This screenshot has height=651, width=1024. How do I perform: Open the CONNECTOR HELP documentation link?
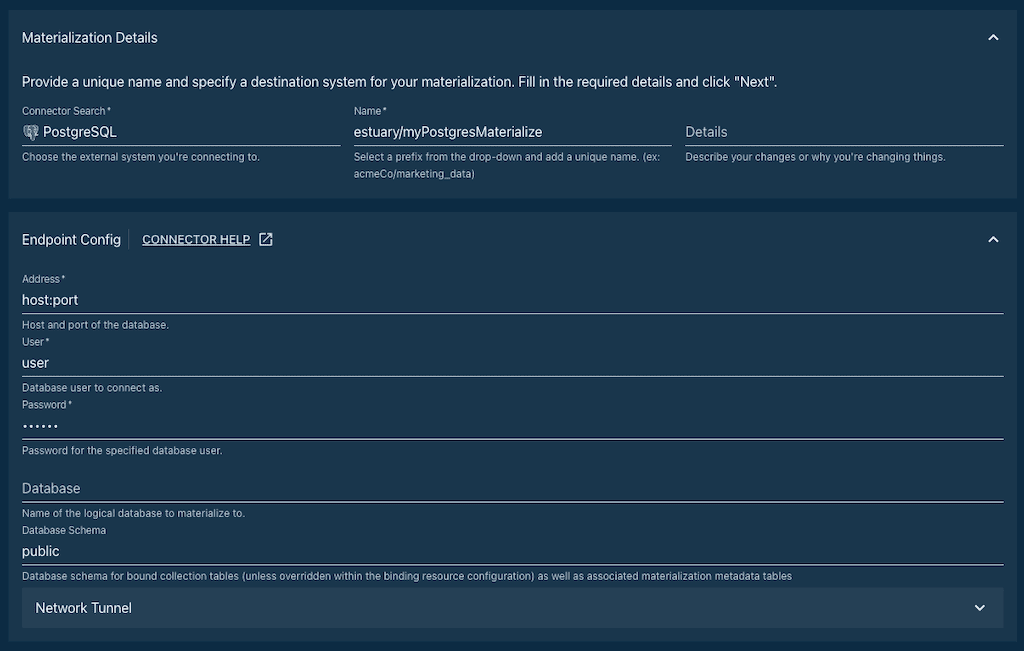pyautogui.click(x=198, y=239)
